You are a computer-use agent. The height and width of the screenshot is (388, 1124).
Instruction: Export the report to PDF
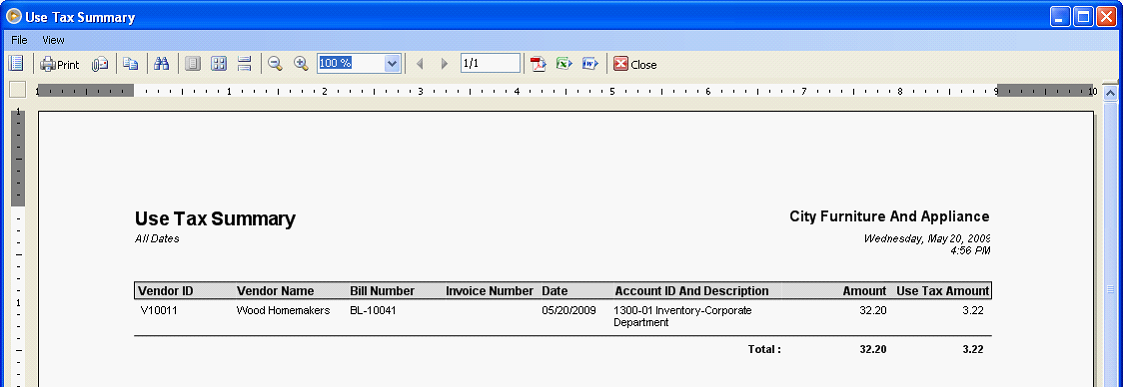[x=538, y=64]
